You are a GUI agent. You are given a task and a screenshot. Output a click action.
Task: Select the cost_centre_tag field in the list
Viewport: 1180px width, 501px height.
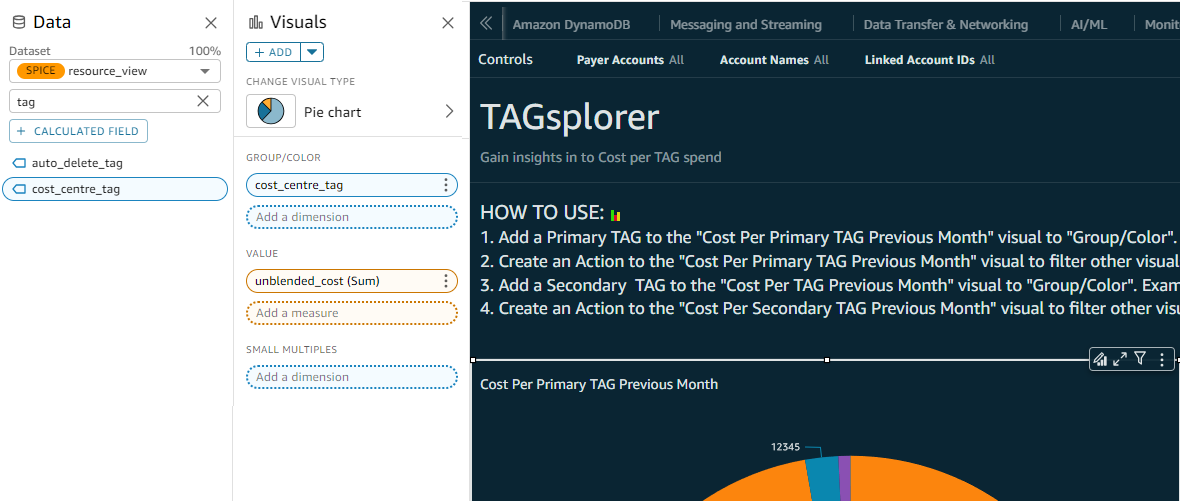114,189
